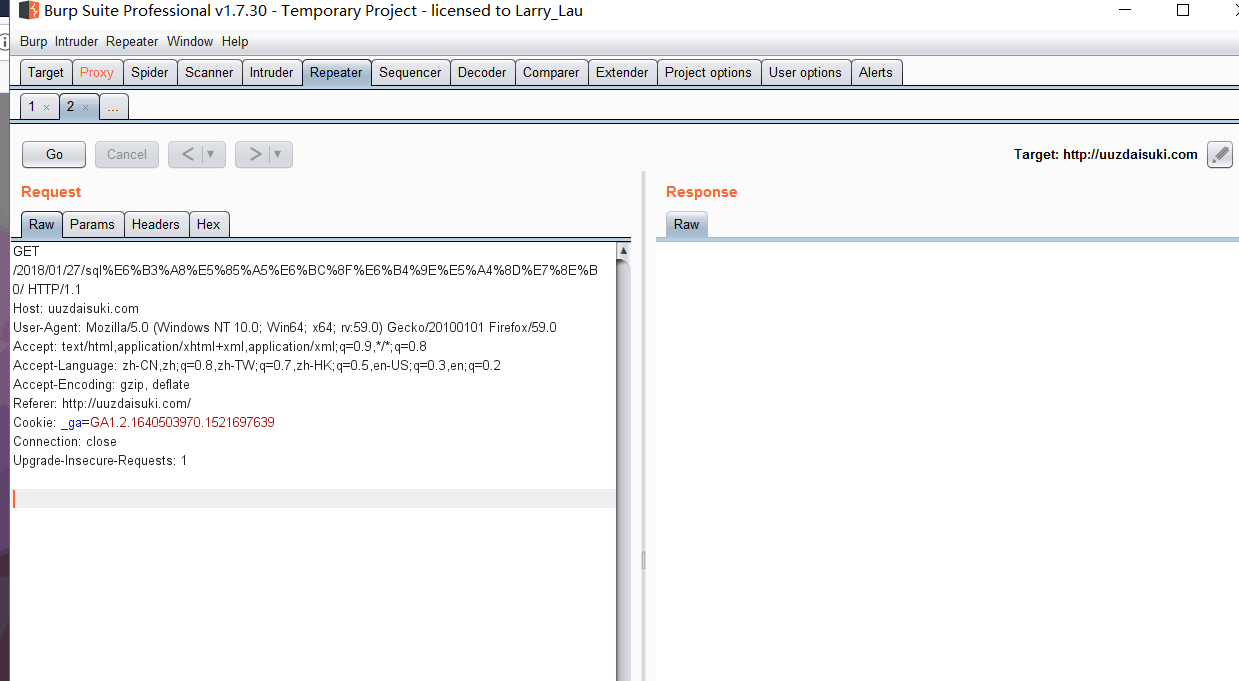Add a new Repeater tab with ...
This screenshot has height=681, width=1239.
click(113, 106)
